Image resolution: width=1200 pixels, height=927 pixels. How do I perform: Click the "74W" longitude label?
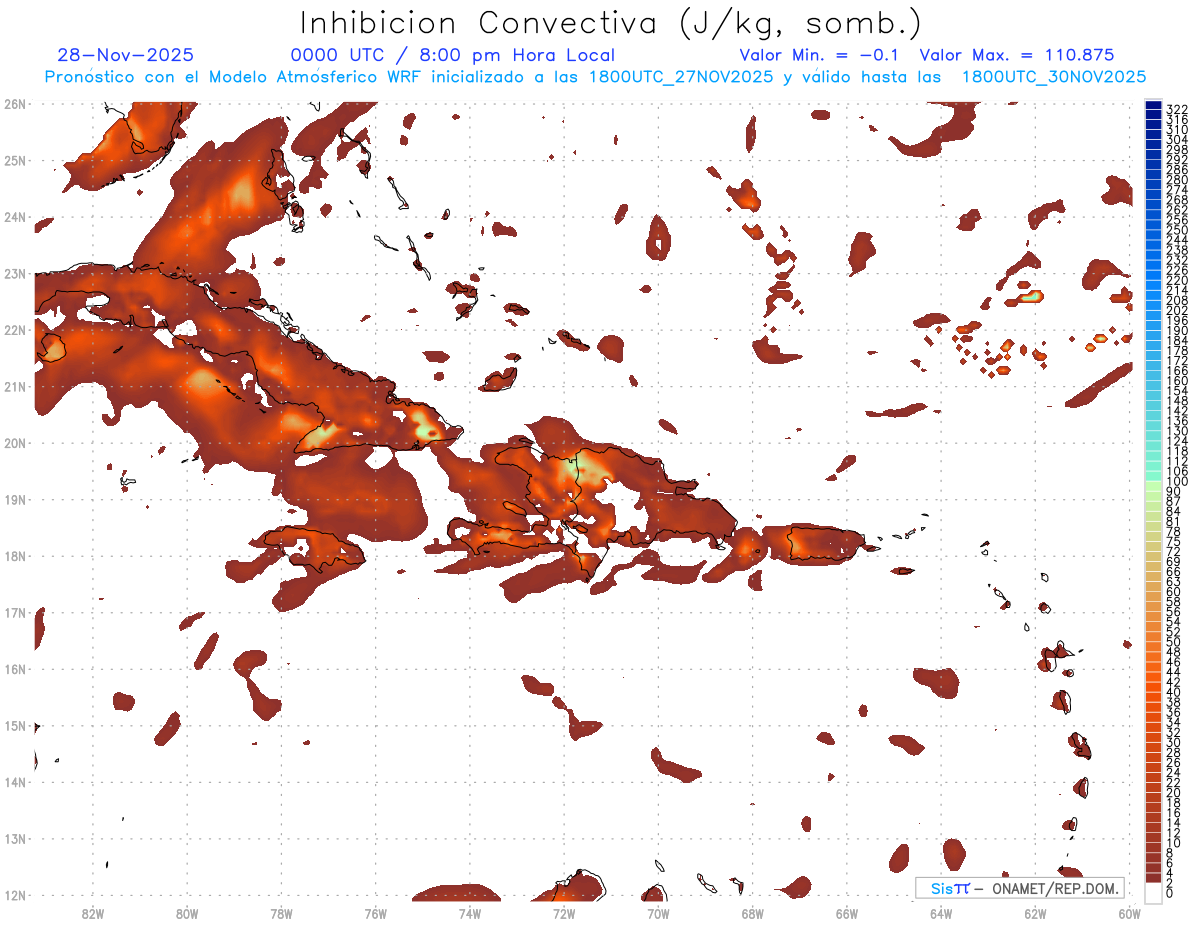click(469, 912)
